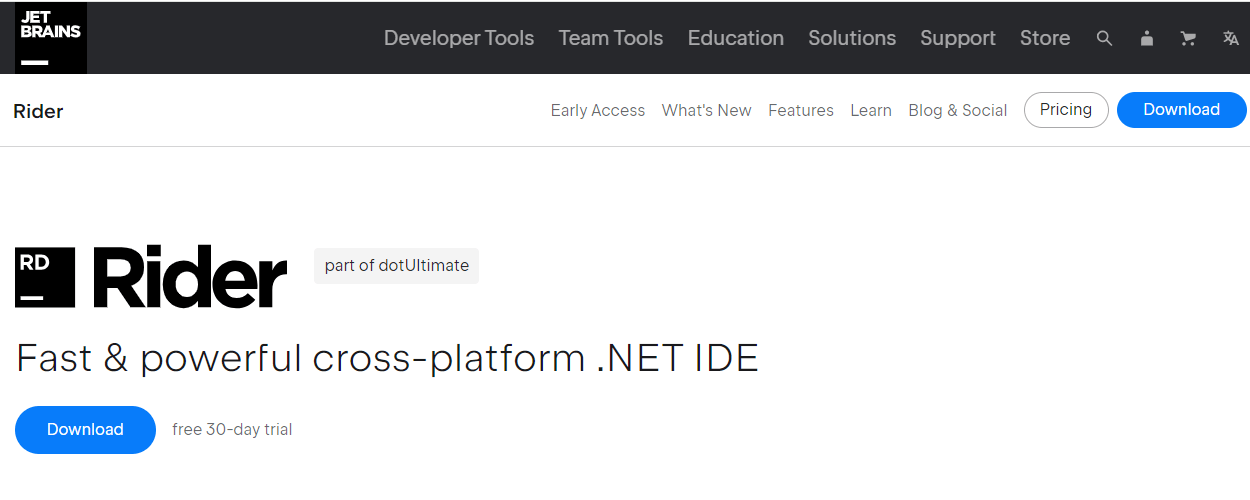Open the Team Tools menu
Screen dimensions: 1250x500
[611, 38]
